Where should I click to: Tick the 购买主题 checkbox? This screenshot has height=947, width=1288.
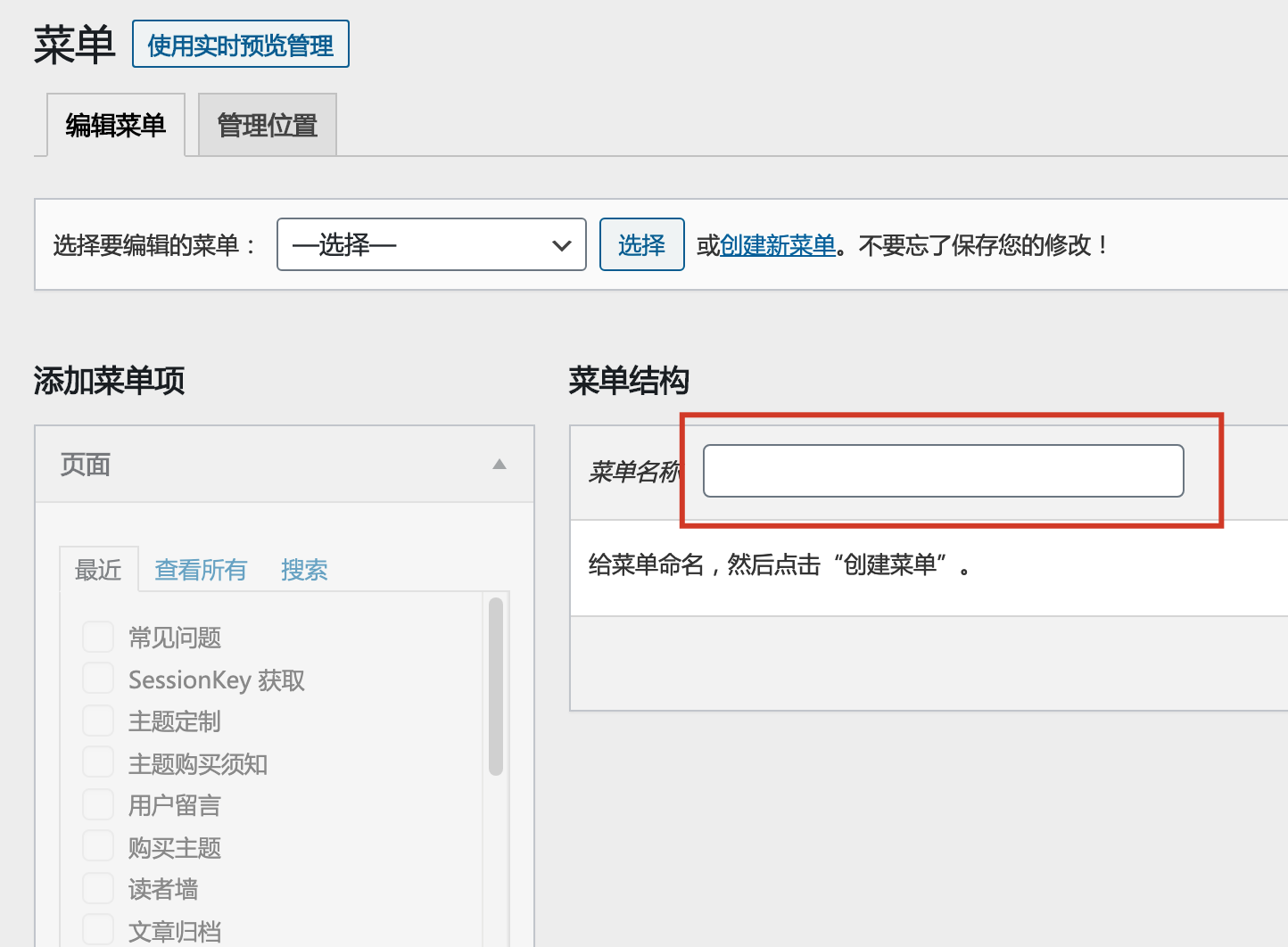click(x=98, y=847)
